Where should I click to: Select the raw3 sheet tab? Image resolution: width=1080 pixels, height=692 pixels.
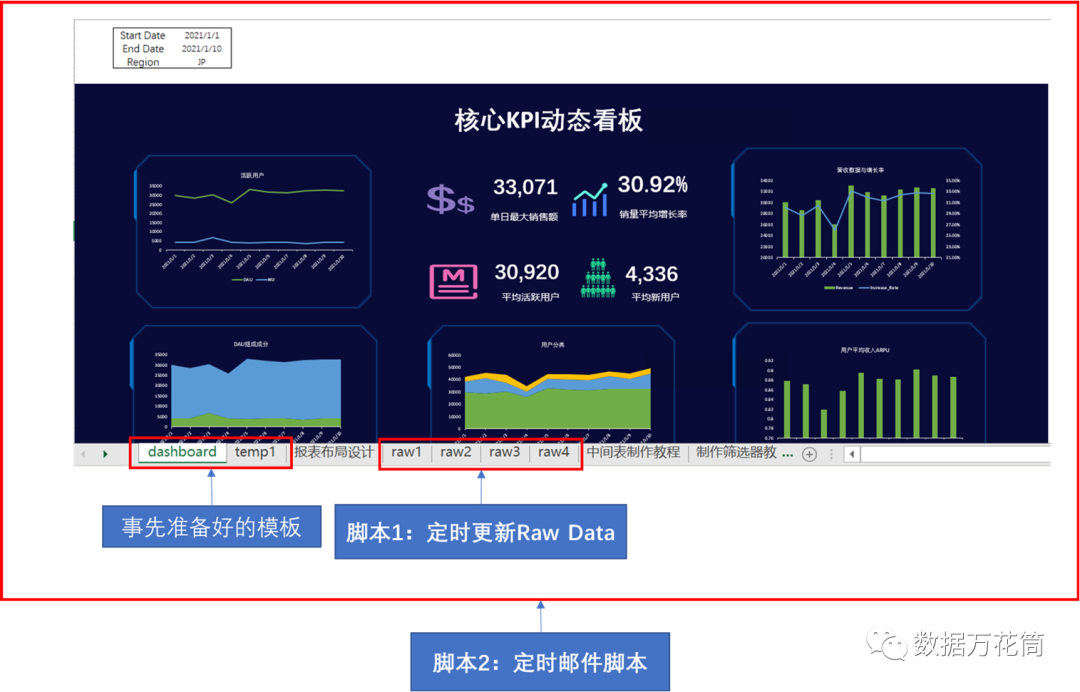(x=504, y=452)
